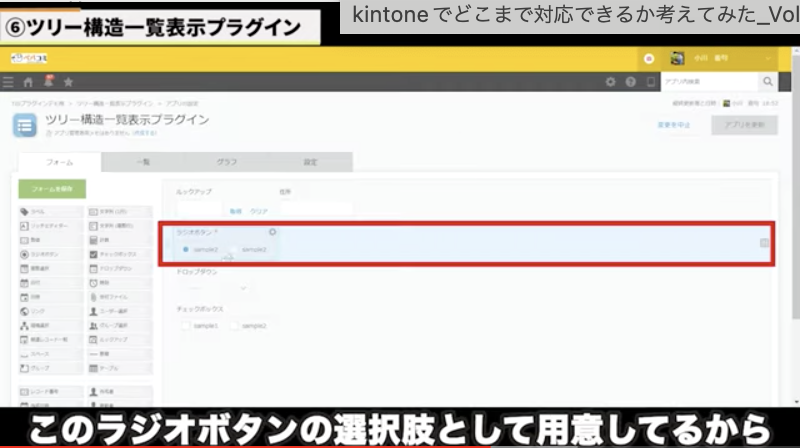
Task: Click the help question mark icon
Action: [x=630, y=82]
